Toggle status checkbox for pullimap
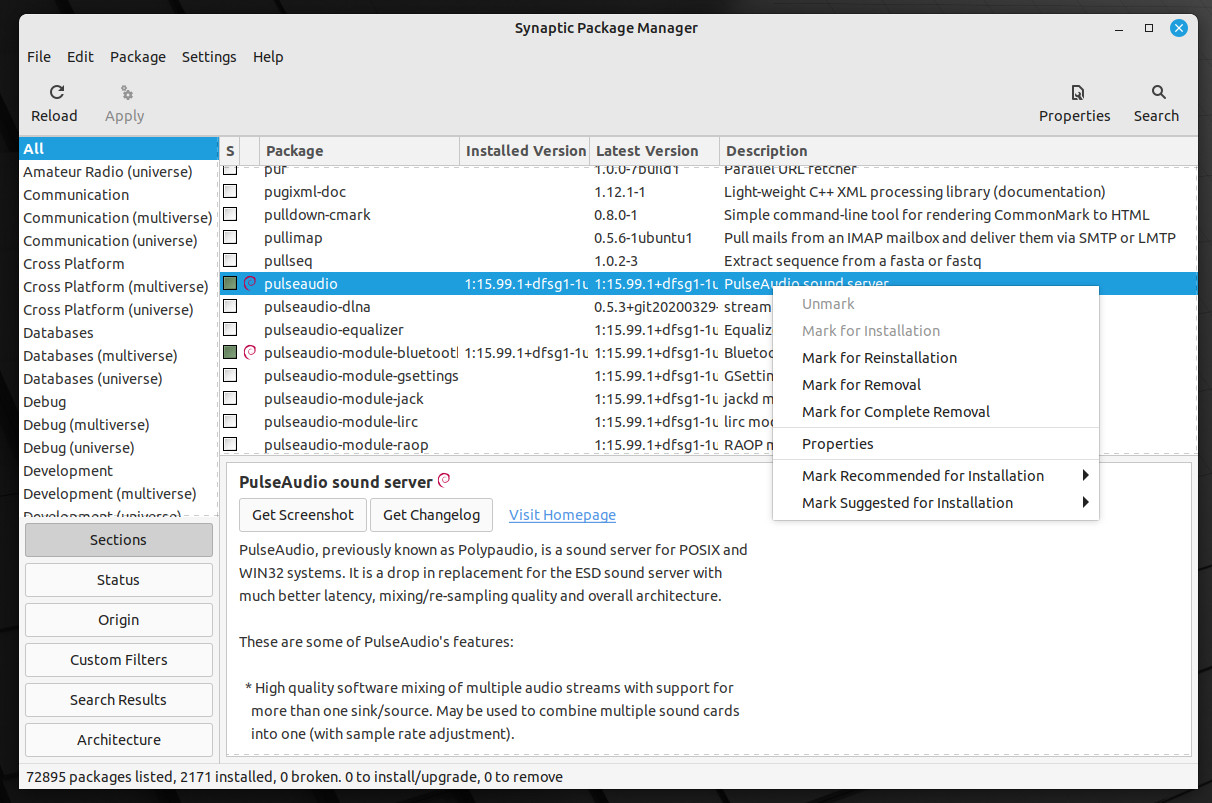Image resolution: width=1212 pixels, height=803 pixels. (x=230, y=237)
